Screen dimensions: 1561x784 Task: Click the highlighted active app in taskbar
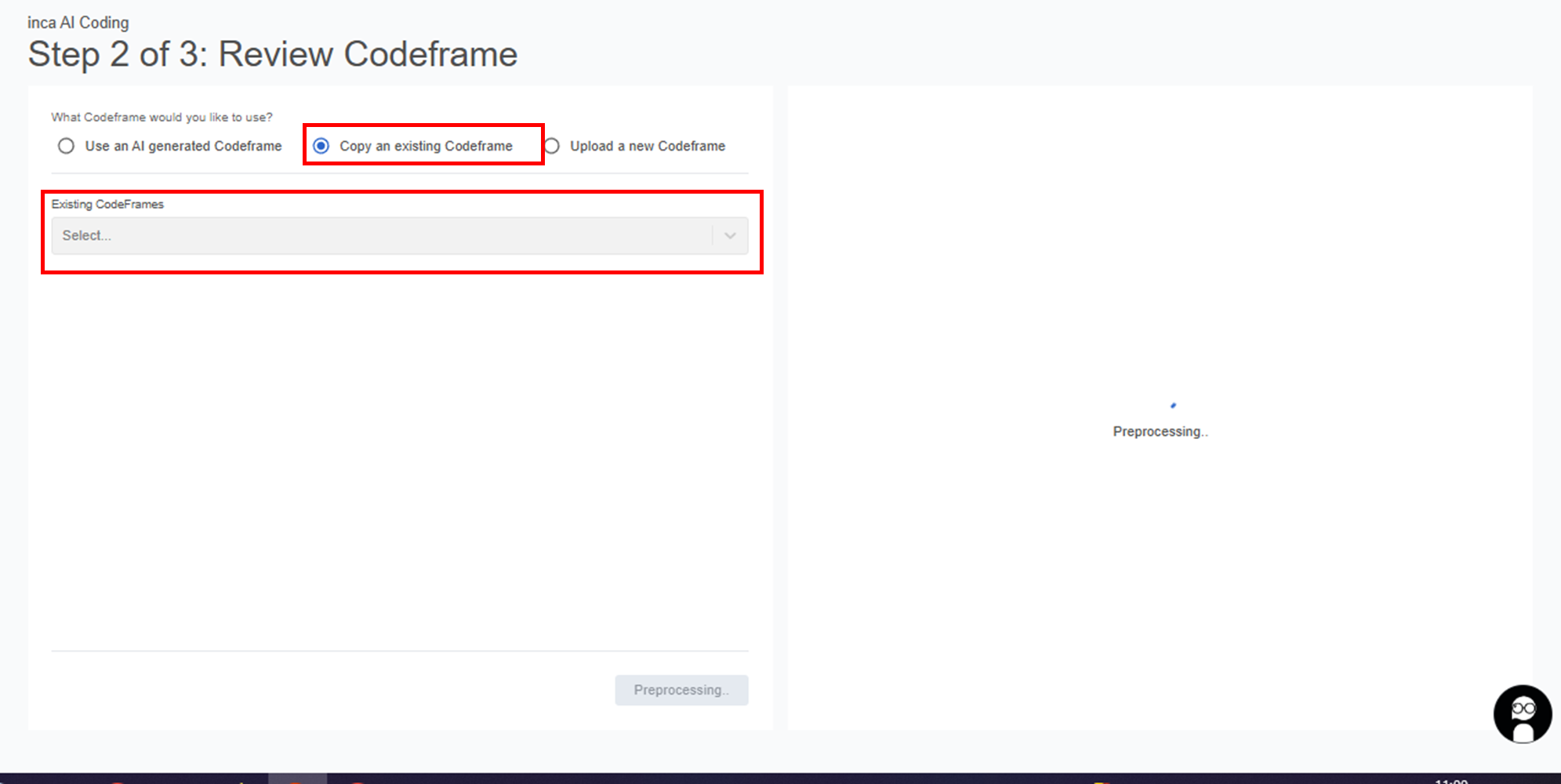pos(297,779)
